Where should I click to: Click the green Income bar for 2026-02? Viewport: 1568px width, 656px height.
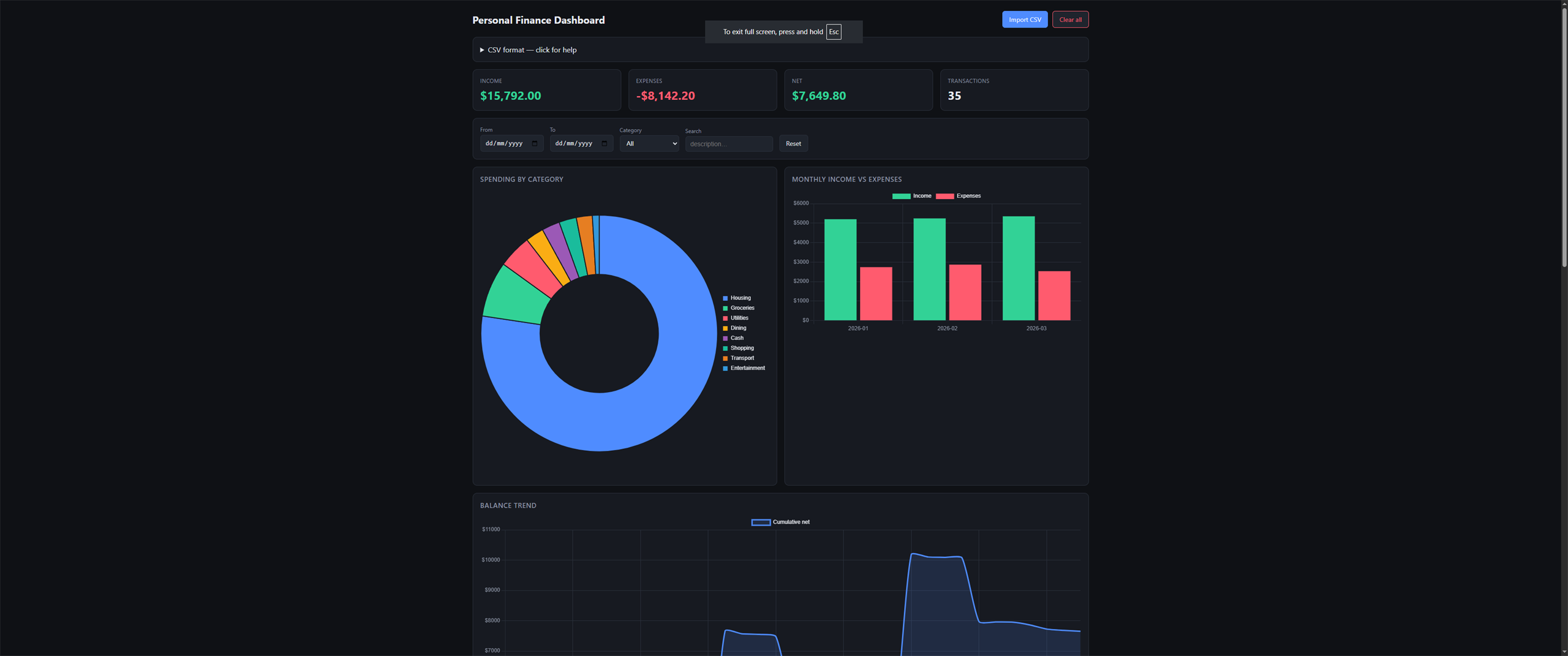click(929, 270)
